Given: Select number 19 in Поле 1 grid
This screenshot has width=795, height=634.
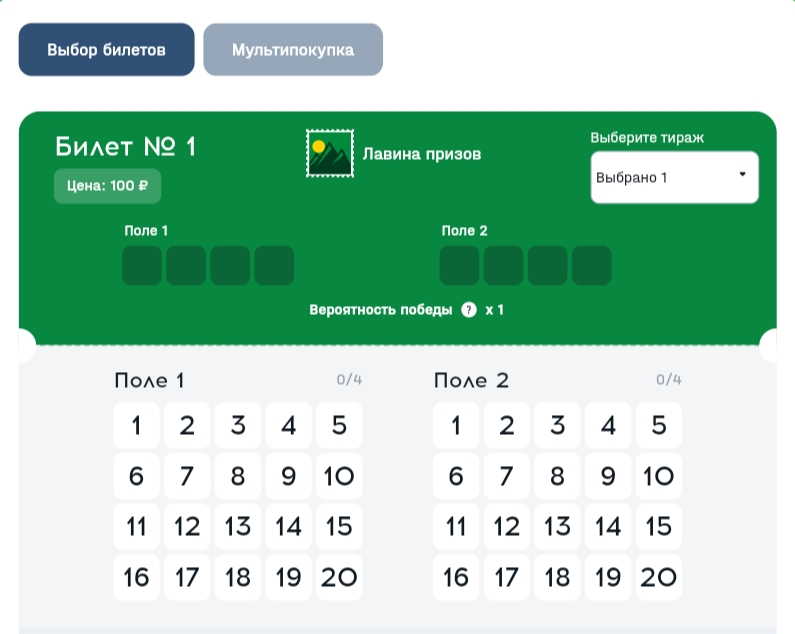Looking at the screenshot, I should [x=288, y=577].
